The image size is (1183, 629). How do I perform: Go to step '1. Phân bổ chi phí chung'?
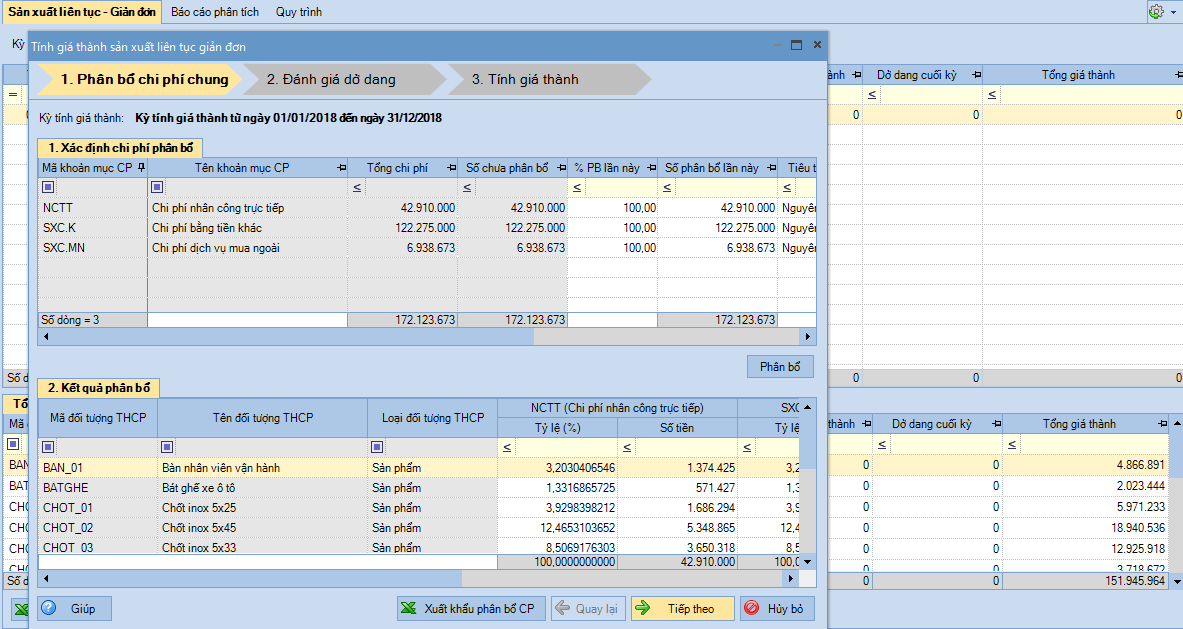coord(140,79)
